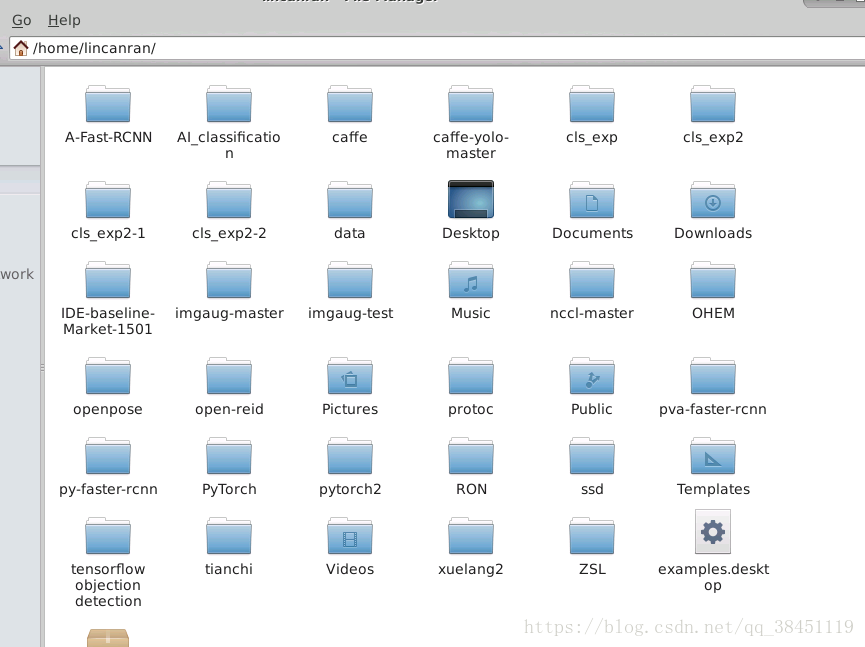Click the 'Downloads' folder name label

point(713,233)
